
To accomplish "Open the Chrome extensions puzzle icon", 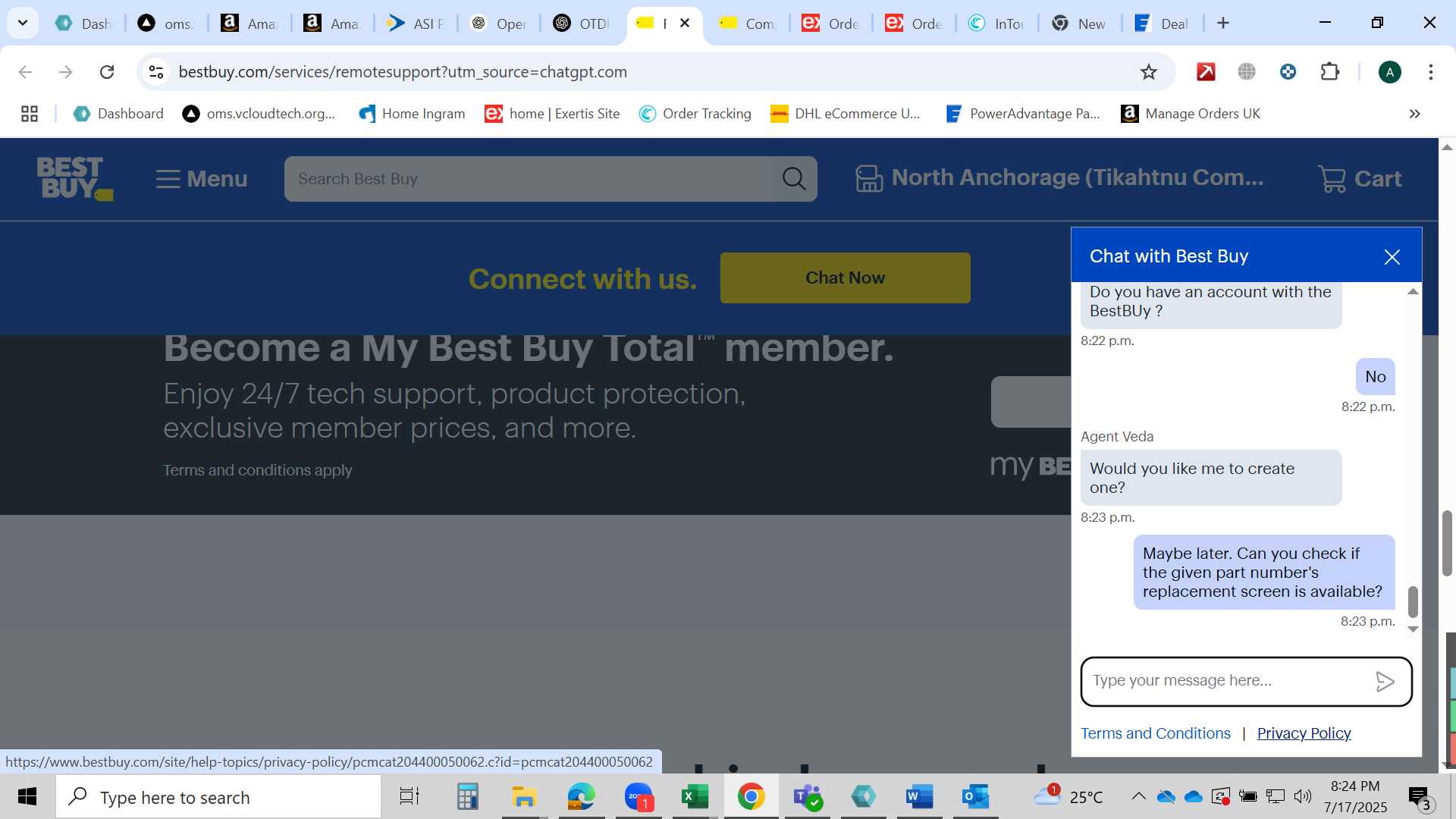I will [x=1329, y=72].
